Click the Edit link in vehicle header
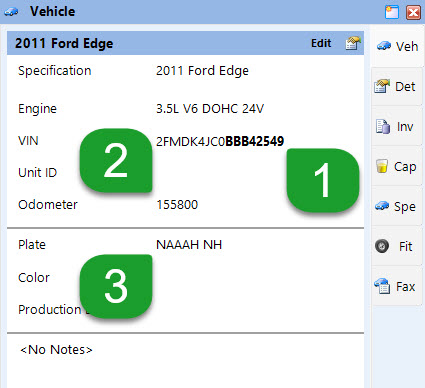 click(x=321, y=43)
